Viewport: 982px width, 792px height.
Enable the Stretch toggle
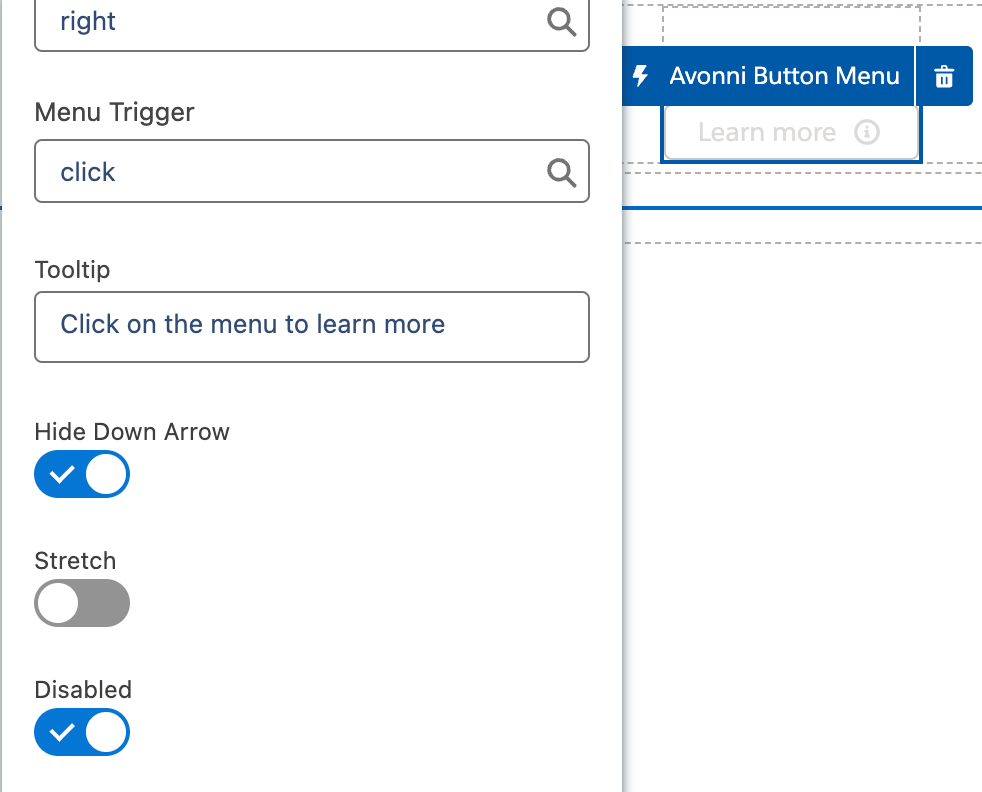(x=82, y=603)
